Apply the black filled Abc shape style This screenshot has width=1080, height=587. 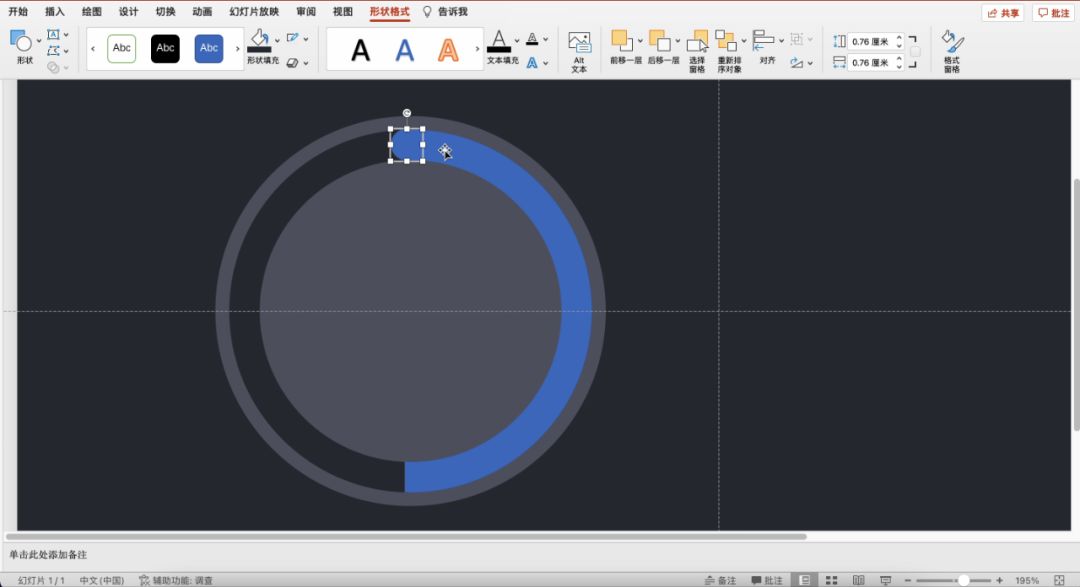point(165,48)
